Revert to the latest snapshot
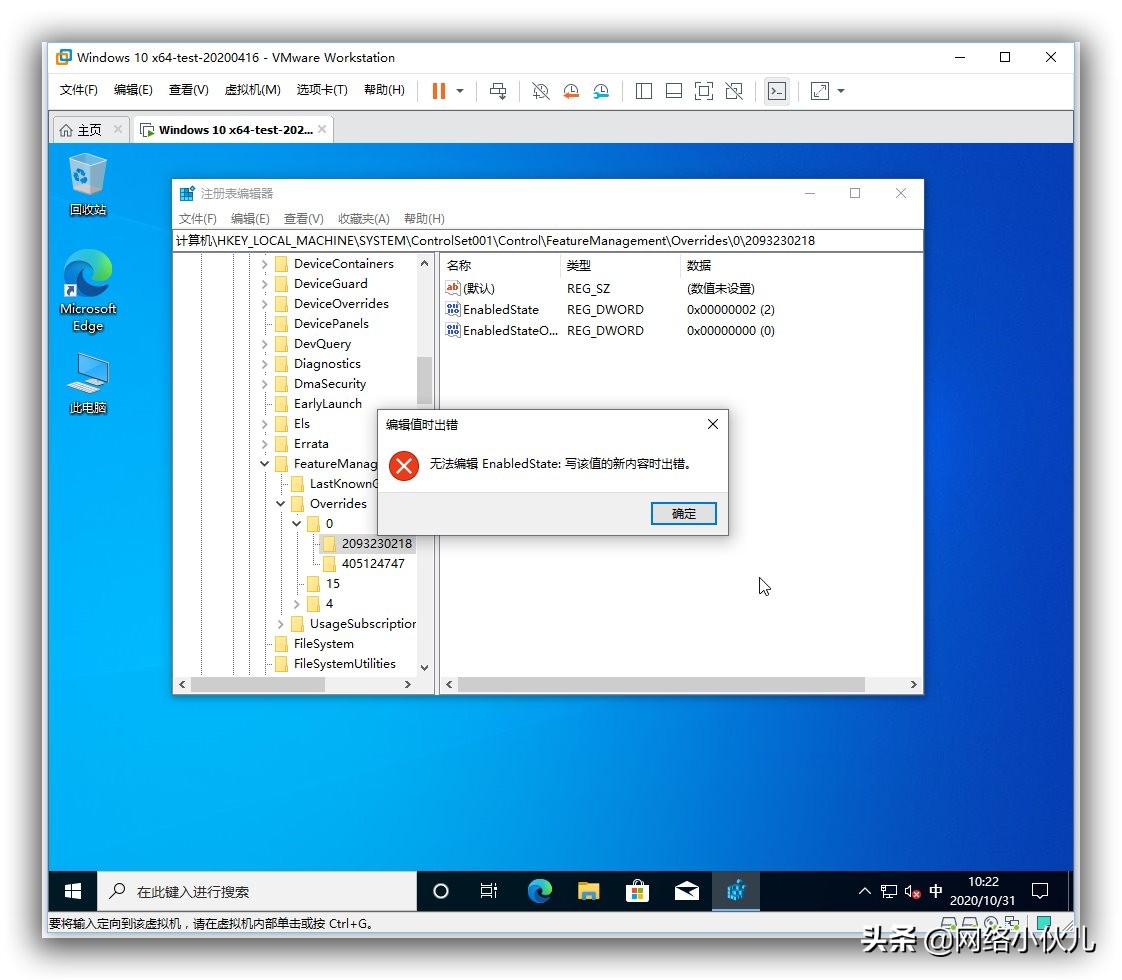The image size is (1122, 980). click(571, 91)
